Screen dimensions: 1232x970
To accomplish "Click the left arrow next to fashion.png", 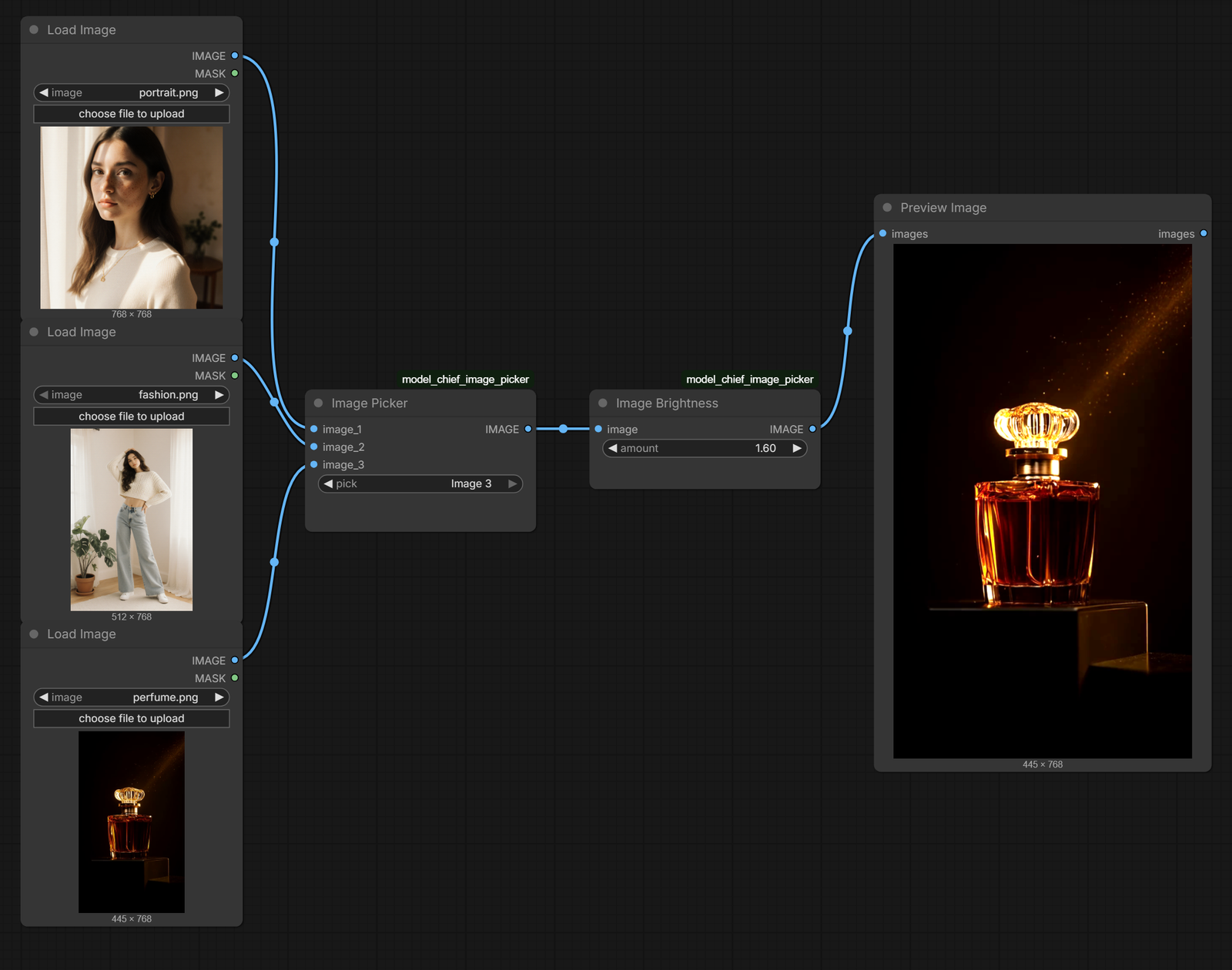I will pyautogui.click(x=44, y=395).
